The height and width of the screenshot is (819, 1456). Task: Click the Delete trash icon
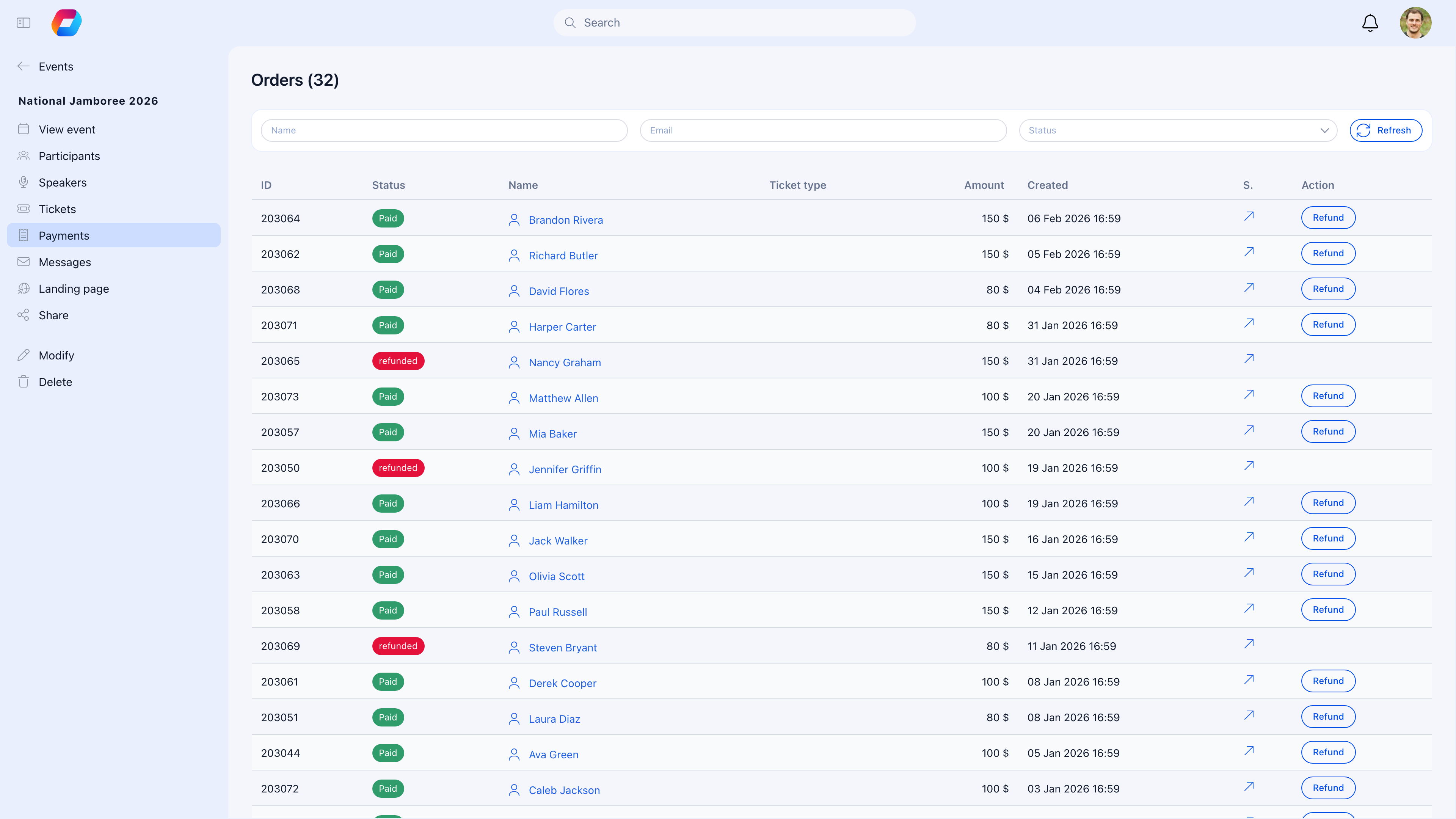tap(23, 381)
